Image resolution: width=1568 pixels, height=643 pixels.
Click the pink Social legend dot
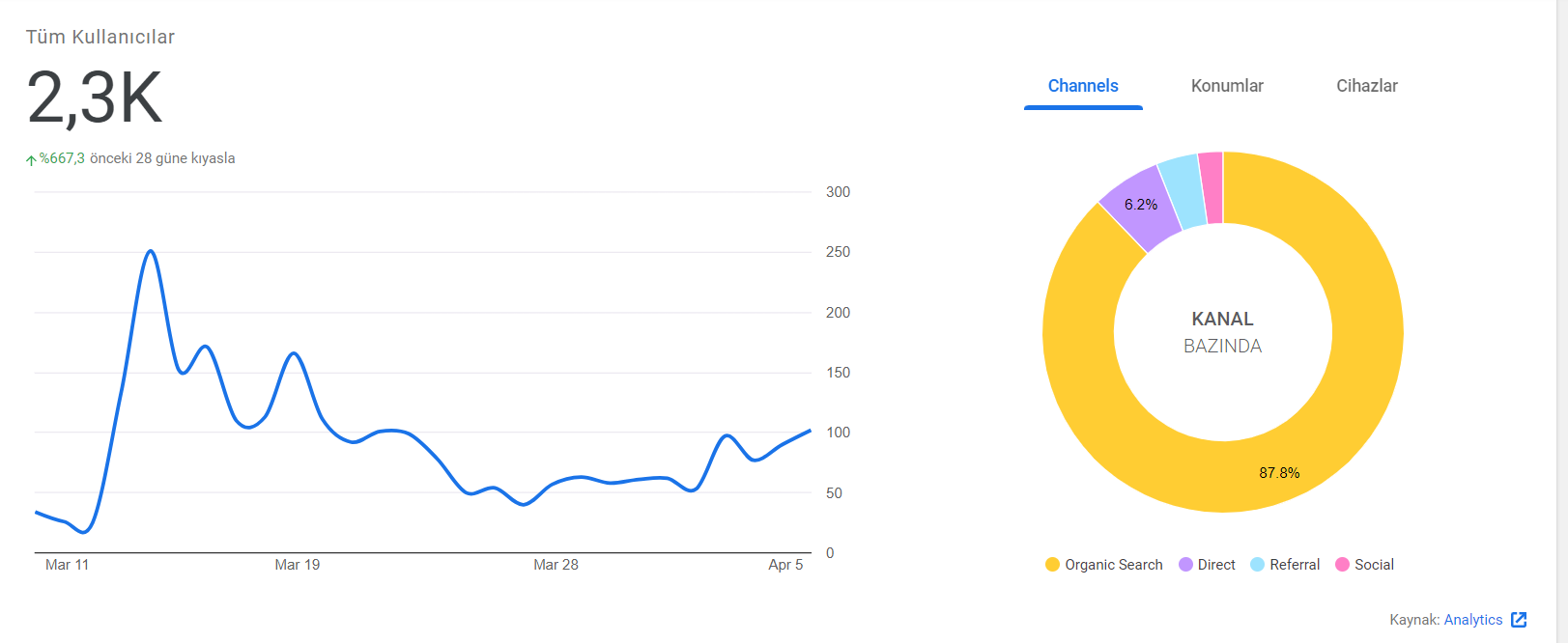pyautogui.click(x=1342, y=565)
